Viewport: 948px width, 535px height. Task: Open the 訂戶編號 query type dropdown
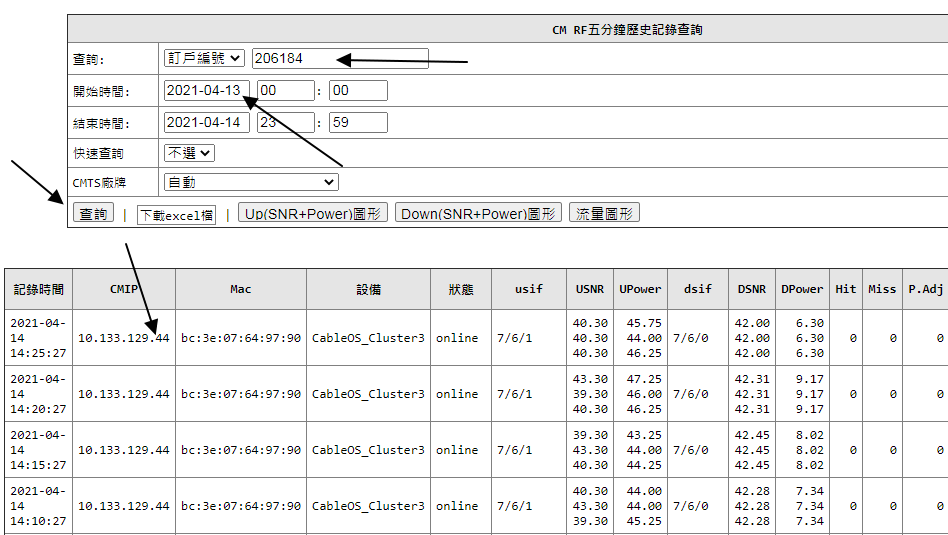(204, 58)
